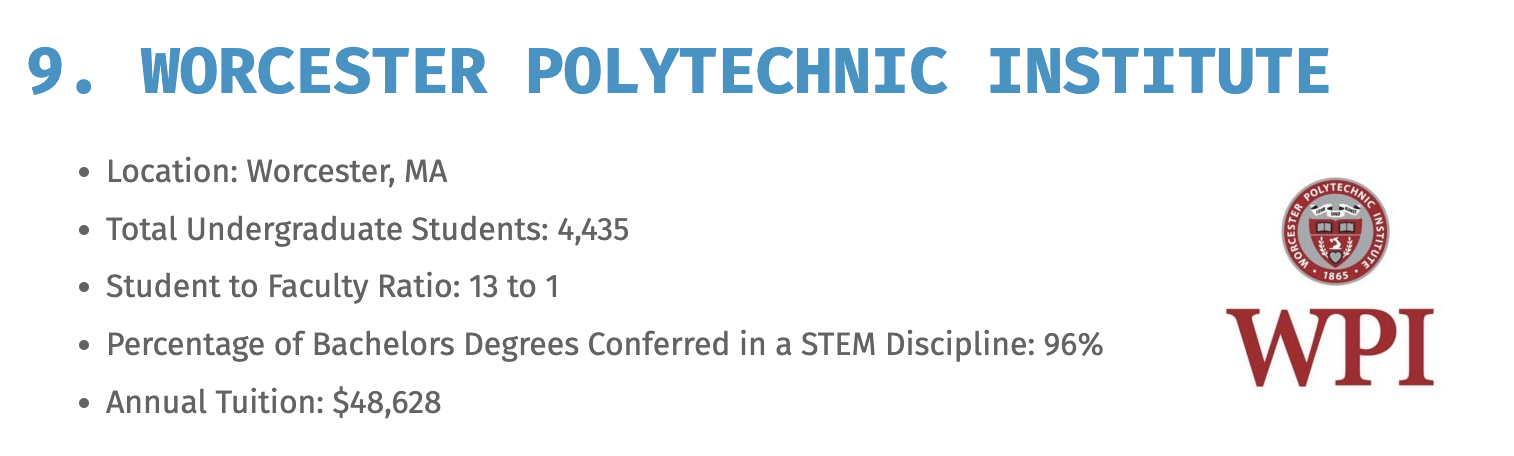Click the 4,435 student count value
1514x456 pixels.
pyautogui.click(x=592, y=231)
